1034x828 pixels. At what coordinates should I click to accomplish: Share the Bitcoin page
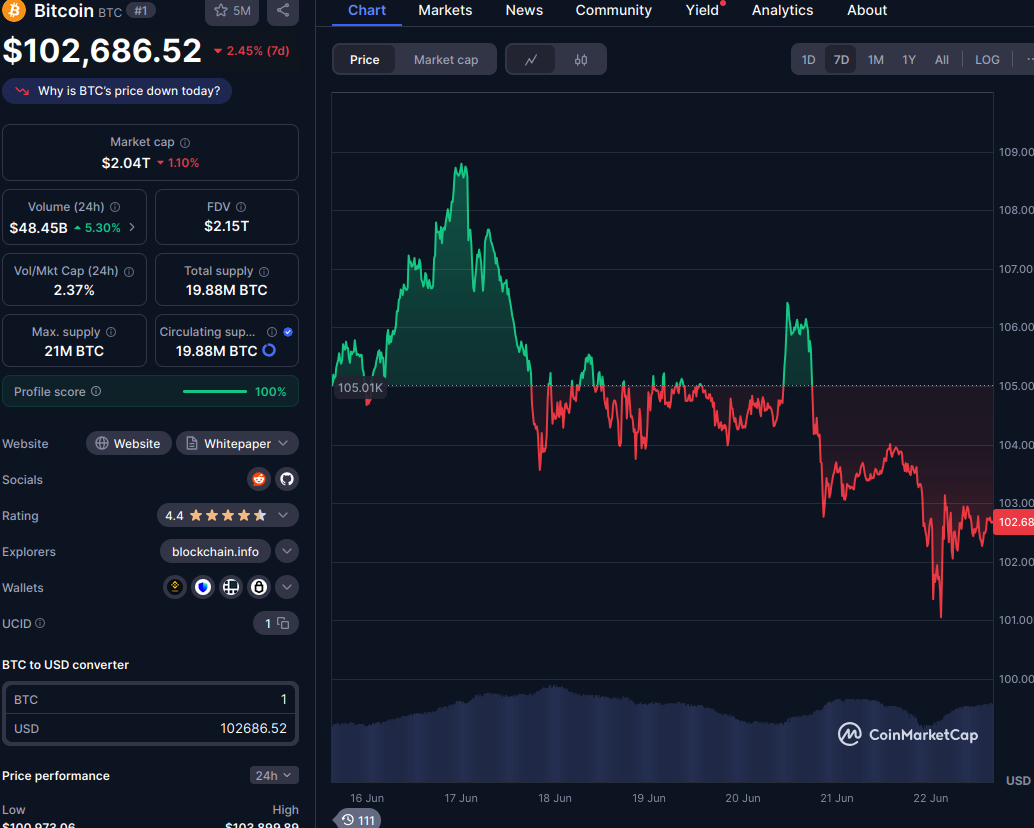[x=283, y=11]
